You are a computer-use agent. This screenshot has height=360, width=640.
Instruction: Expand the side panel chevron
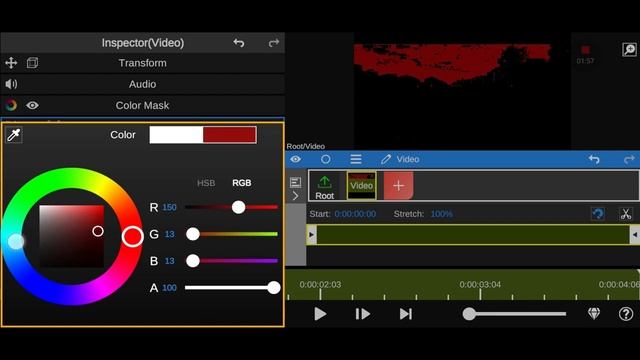tap(296, 196)
